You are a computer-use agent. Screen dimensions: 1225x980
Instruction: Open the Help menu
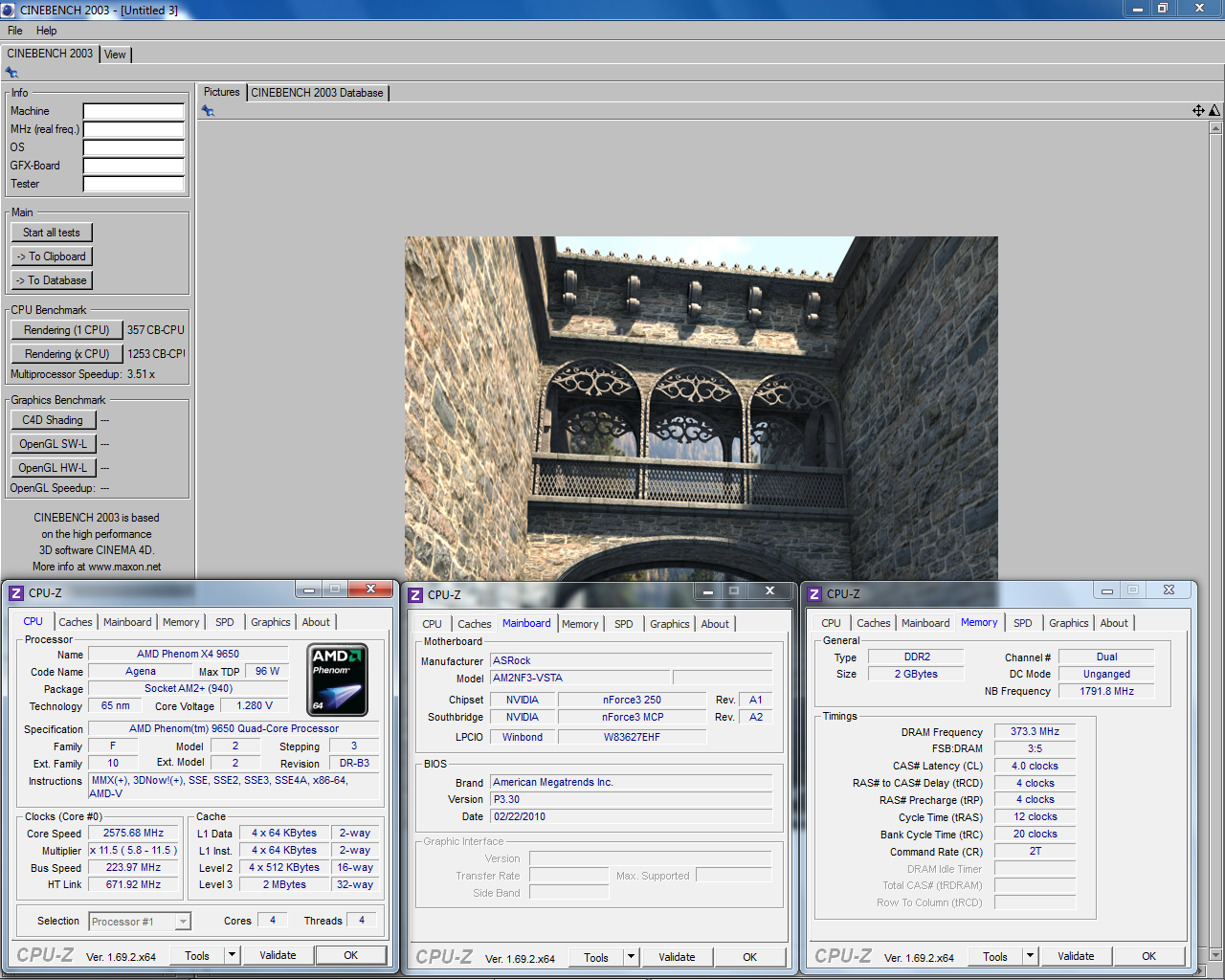(46, 31)
